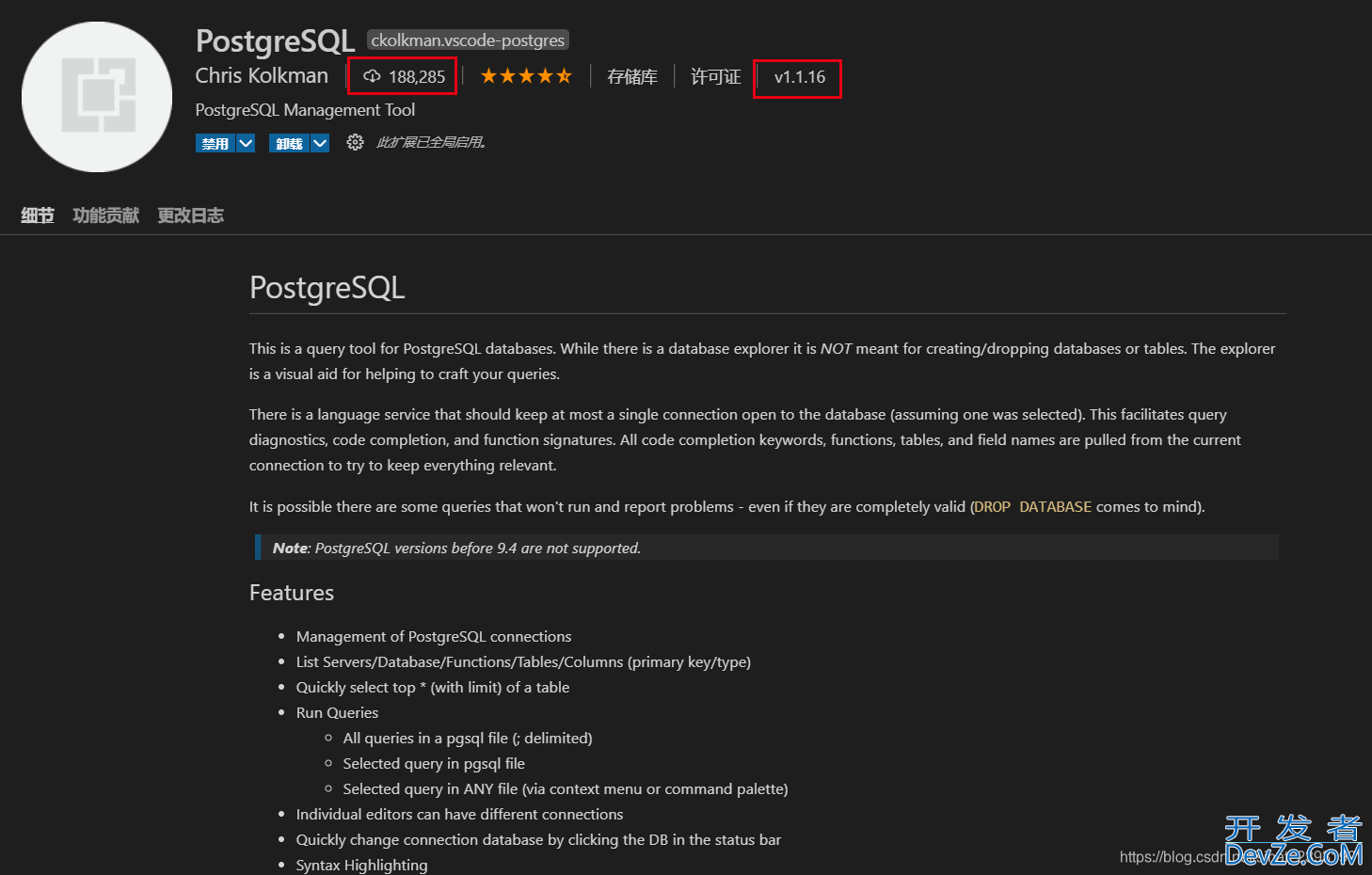Click the download cloud icon
The height and width of the screenshot is (875, 1372).
pyautogui.click(x=372, y=76)
